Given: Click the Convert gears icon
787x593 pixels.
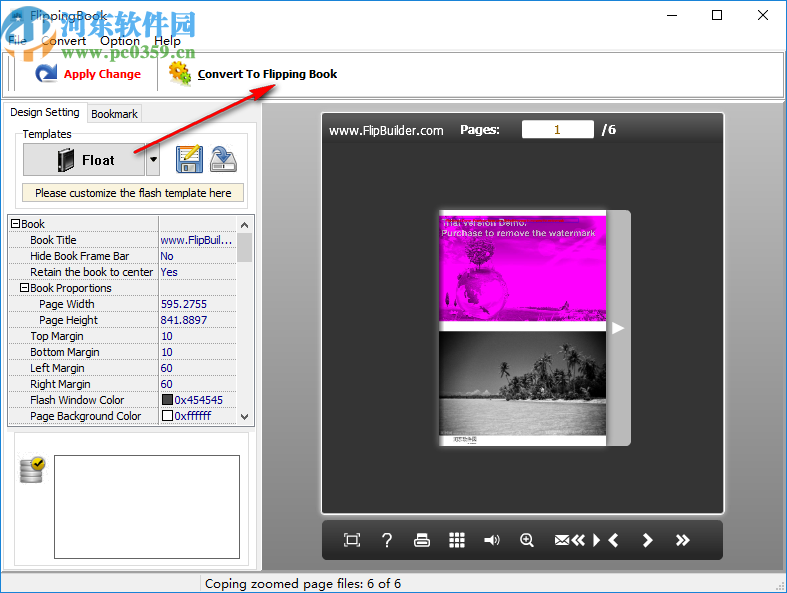Looking at the screenshot, I should [180, 73].
